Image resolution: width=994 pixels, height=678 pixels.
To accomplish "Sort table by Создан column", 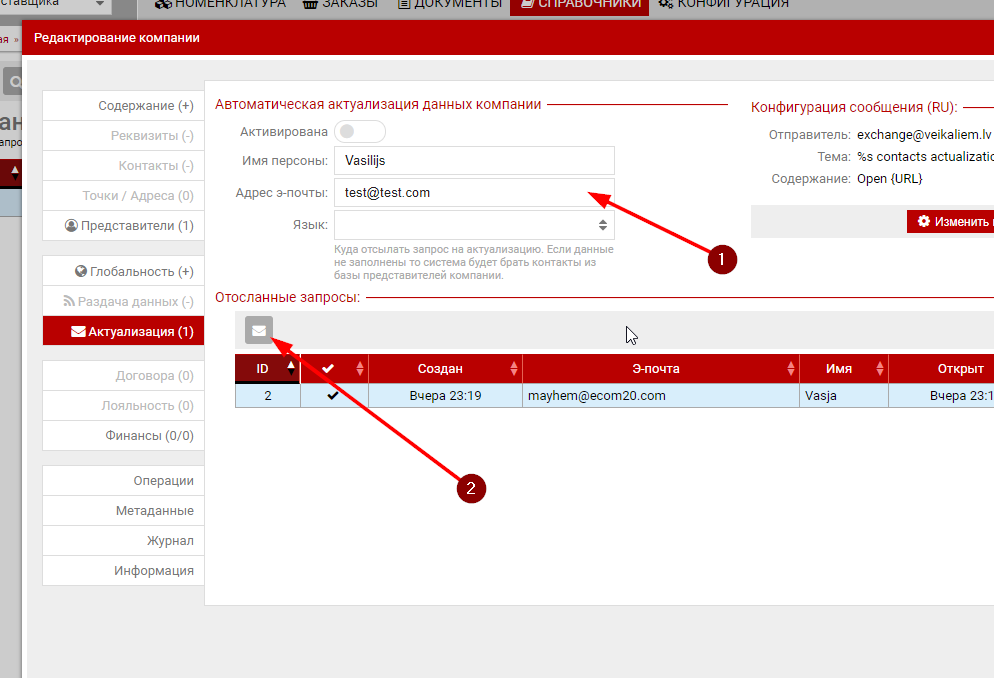I will click(444, 369).
